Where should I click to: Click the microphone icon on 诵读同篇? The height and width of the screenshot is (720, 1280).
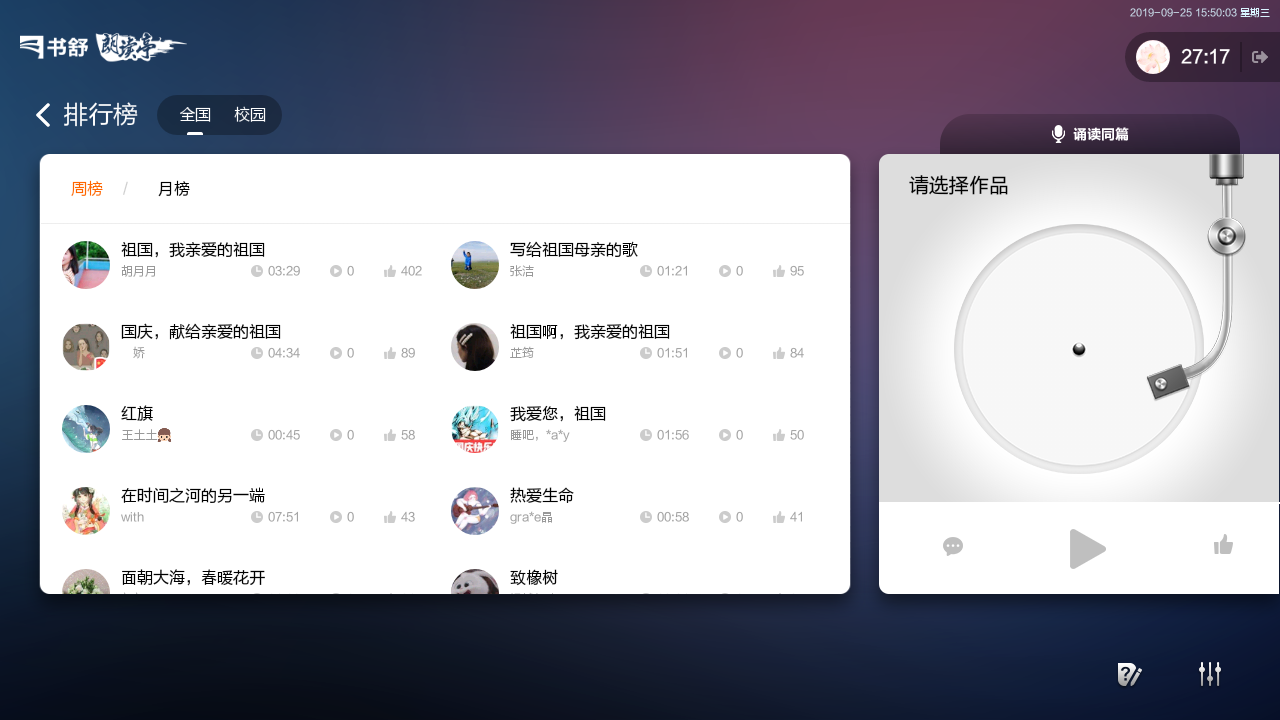pyautogui.click(x=1058, y=134)
